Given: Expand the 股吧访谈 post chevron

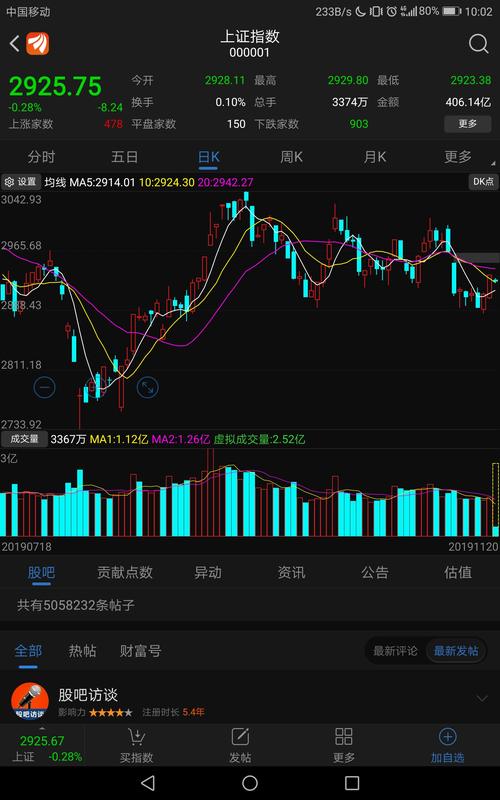Looking at the screenshot, I should coord(482,698).
